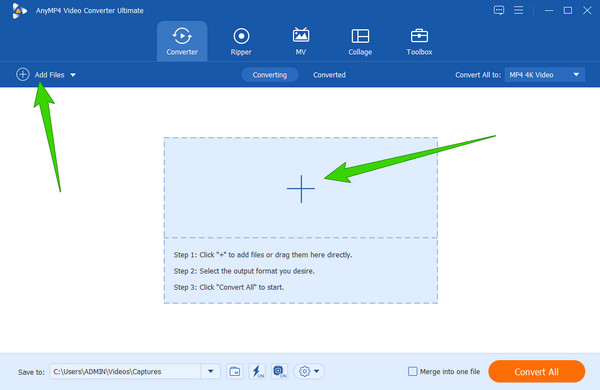Click the 'Step 1' instruction text

(263, 255)
